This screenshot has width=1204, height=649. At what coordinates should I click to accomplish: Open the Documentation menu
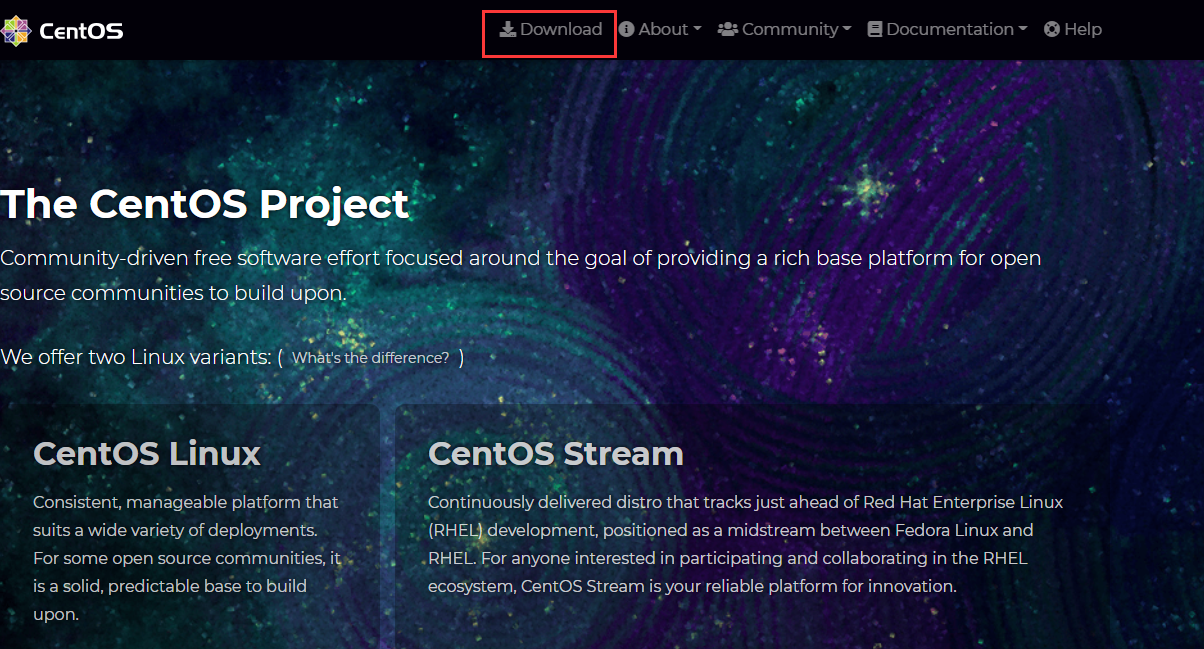[x=948, y=29]
